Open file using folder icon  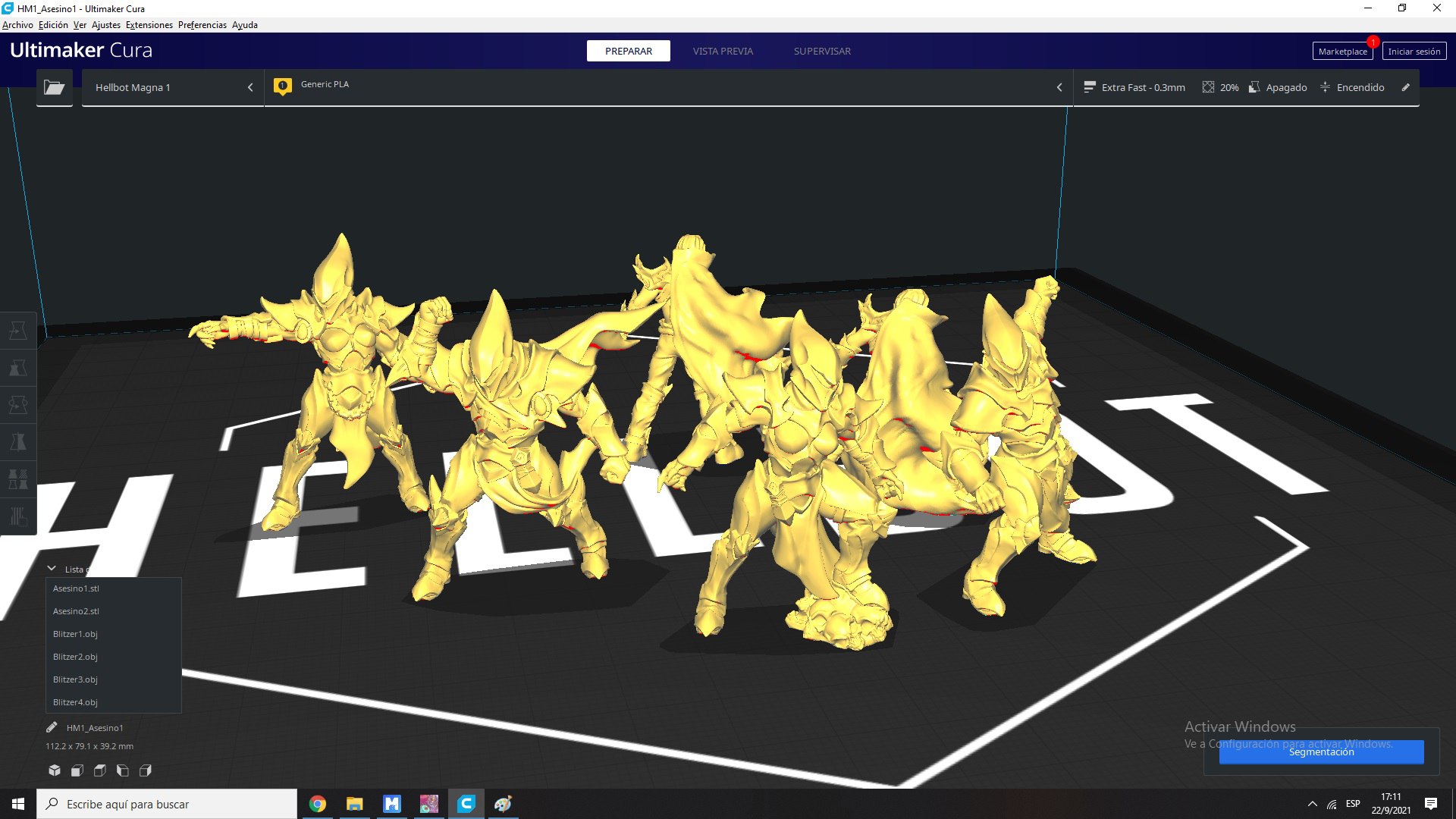pyautogui.click(x=54, y=87)
